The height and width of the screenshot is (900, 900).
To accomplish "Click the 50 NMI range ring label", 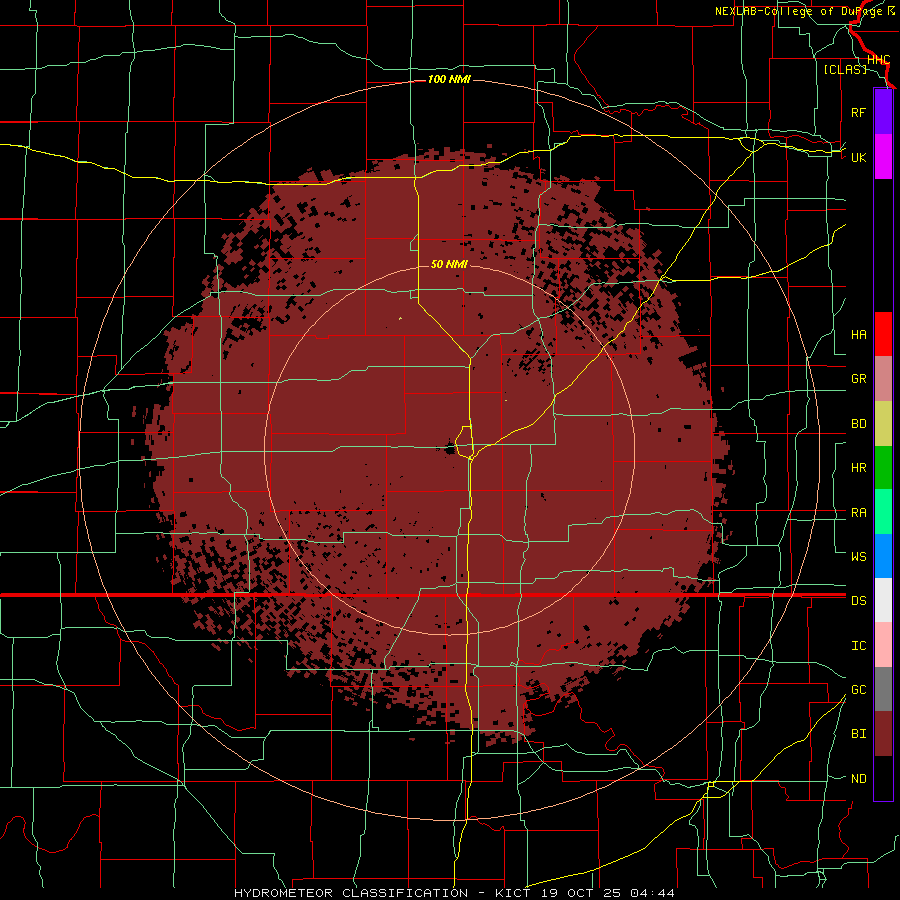I will [449, 264].
